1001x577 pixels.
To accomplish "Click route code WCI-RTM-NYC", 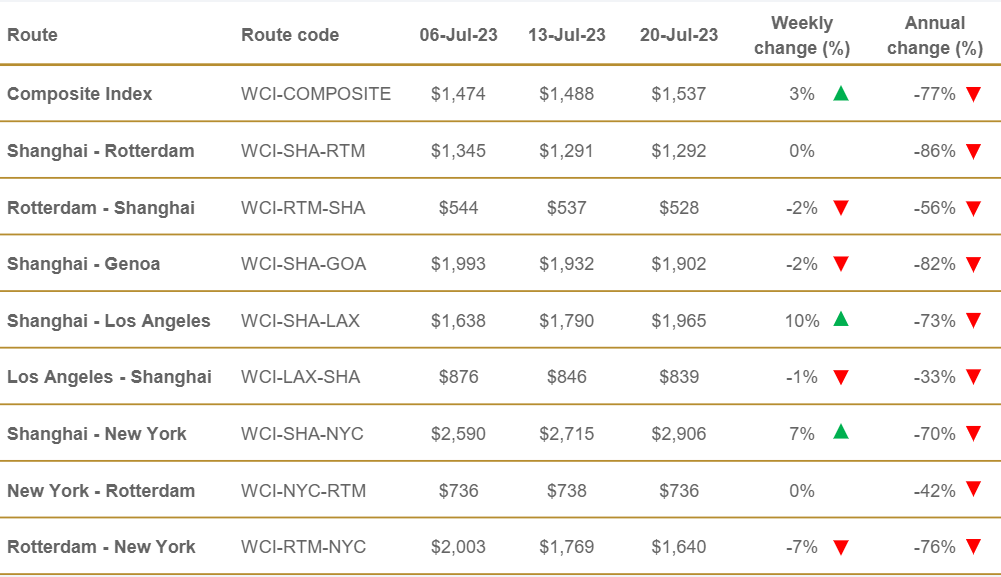I will [304, 547].
